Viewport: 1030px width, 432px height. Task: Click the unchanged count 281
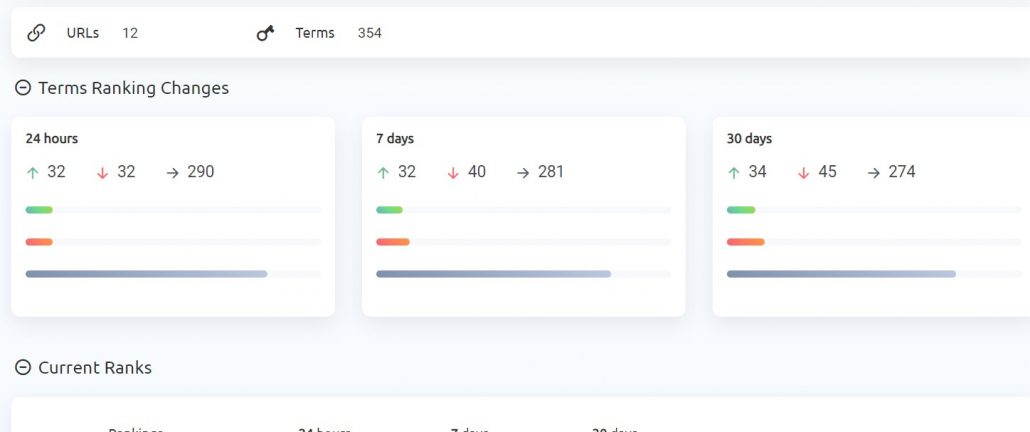[550, 172]
